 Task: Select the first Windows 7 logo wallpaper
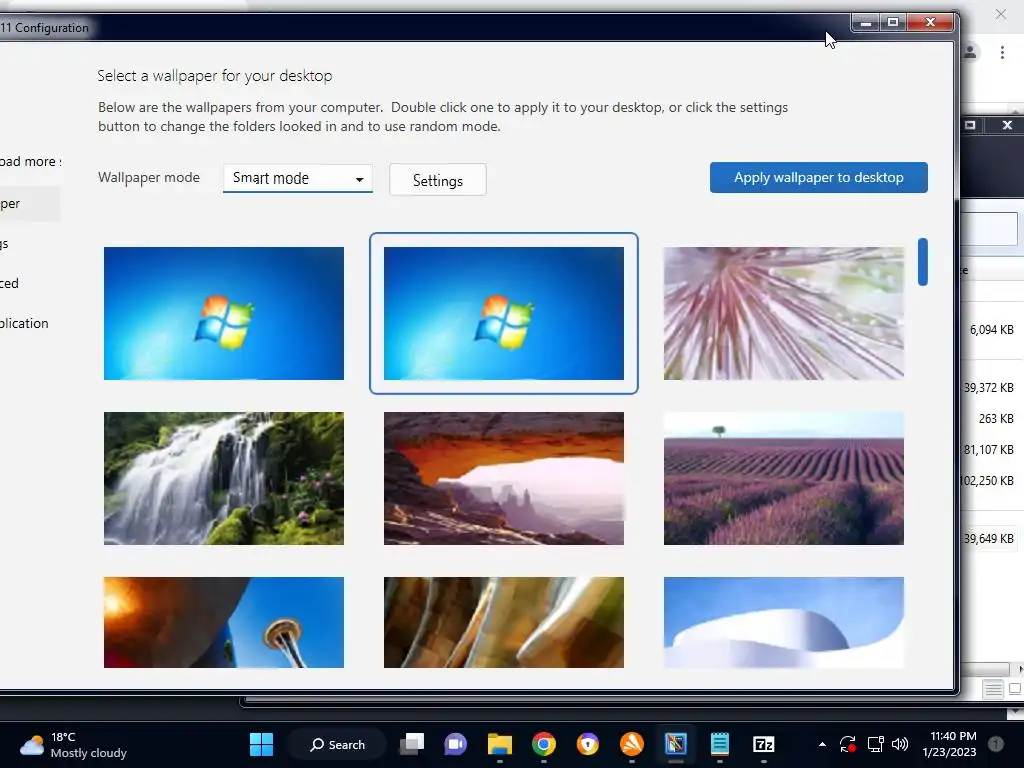223,313
